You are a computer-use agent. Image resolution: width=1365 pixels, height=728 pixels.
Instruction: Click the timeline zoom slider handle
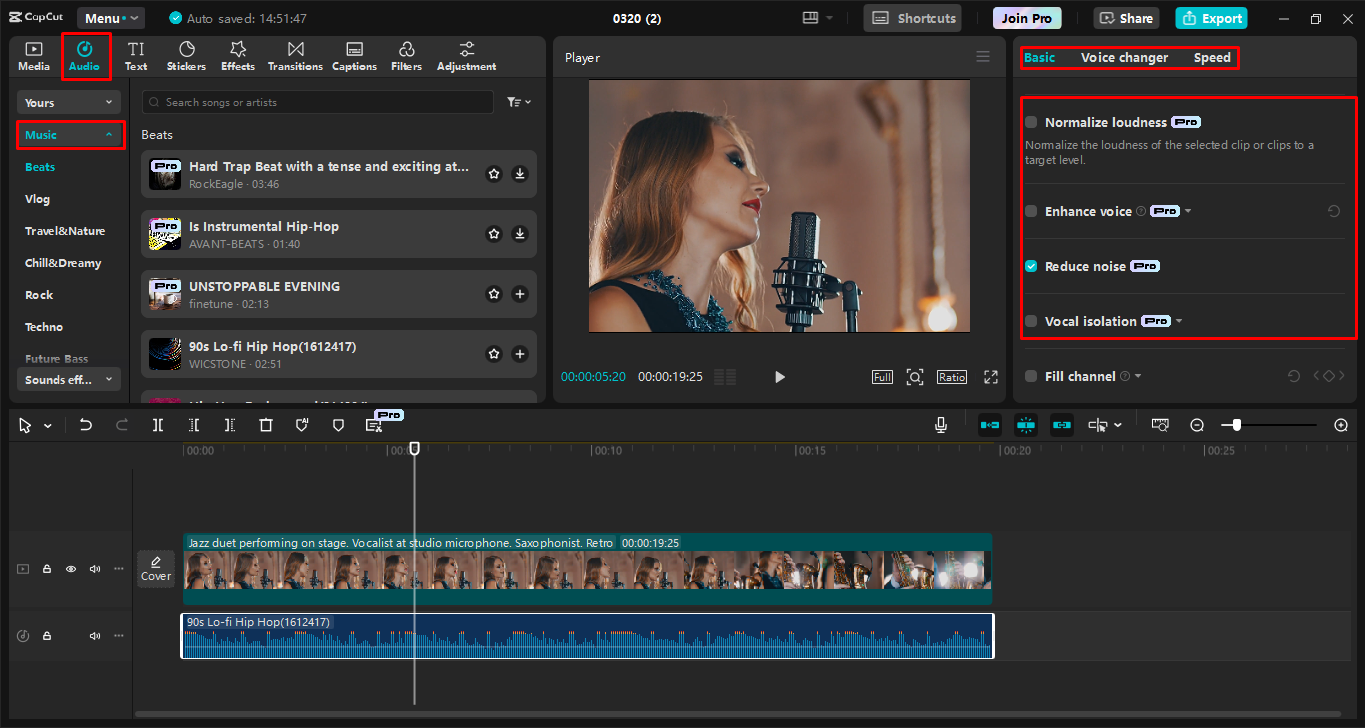pyautogui.click(x=1237, y=425)
